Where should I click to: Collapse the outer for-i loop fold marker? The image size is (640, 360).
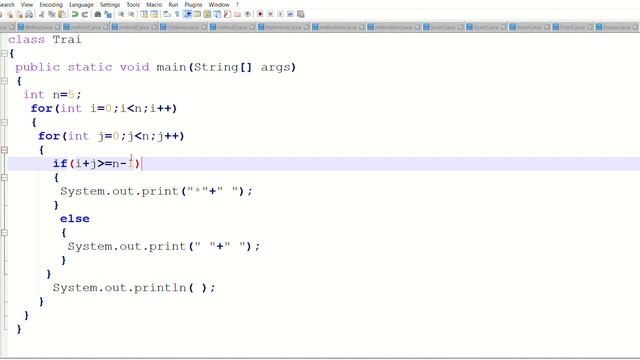[4, 122]
